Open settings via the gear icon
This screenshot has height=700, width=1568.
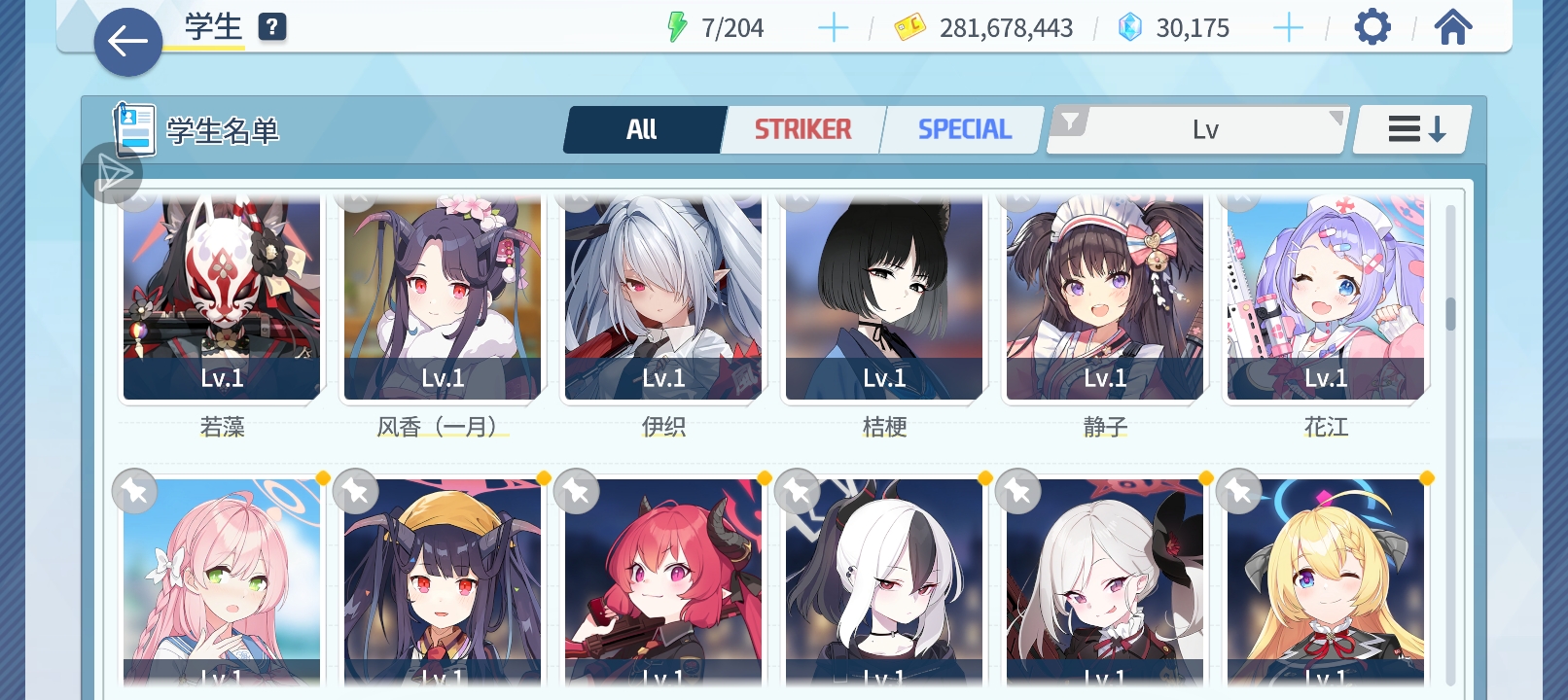(x=1372, y=27)
